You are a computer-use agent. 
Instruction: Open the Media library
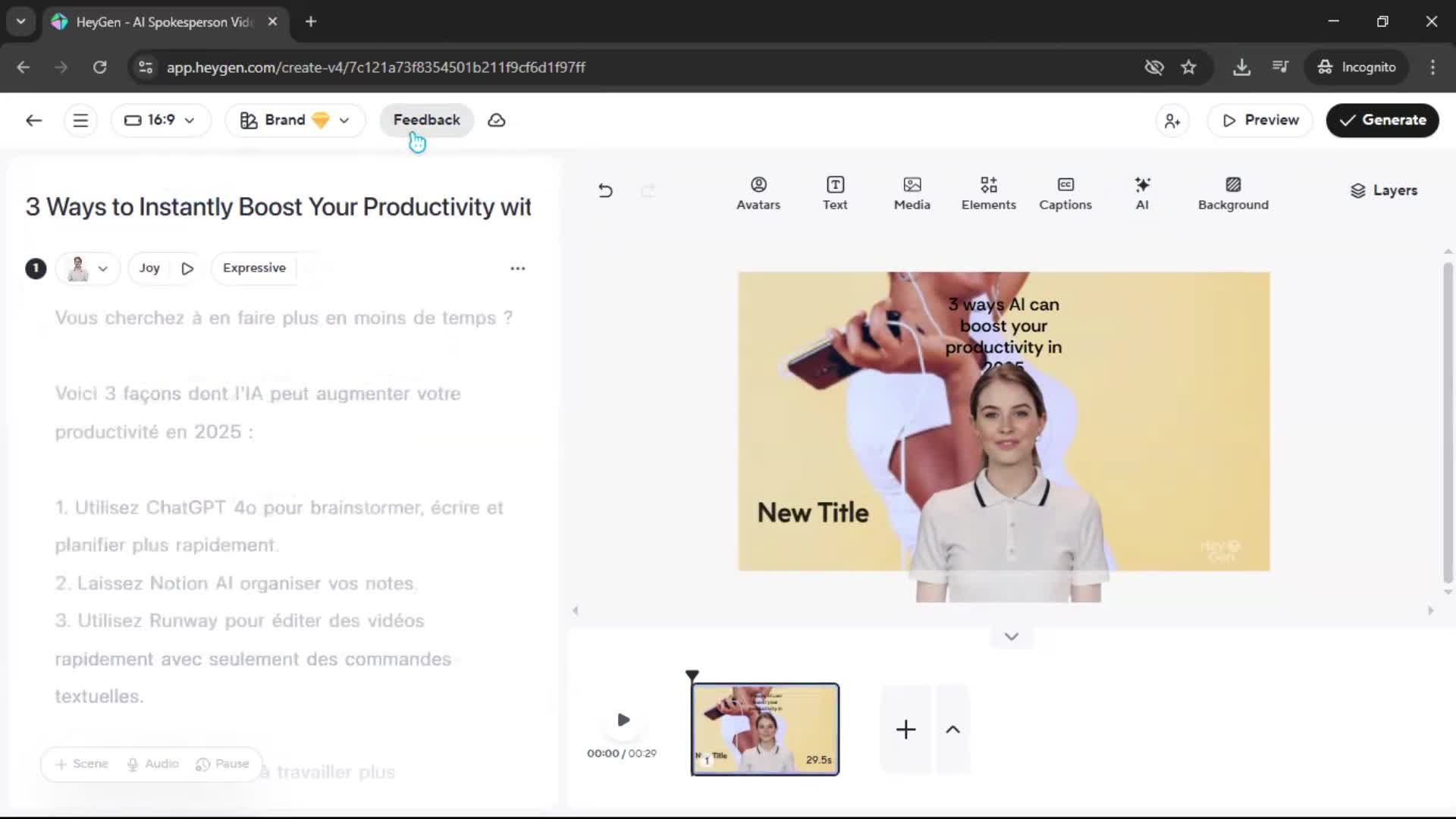[x=912, y=193]
